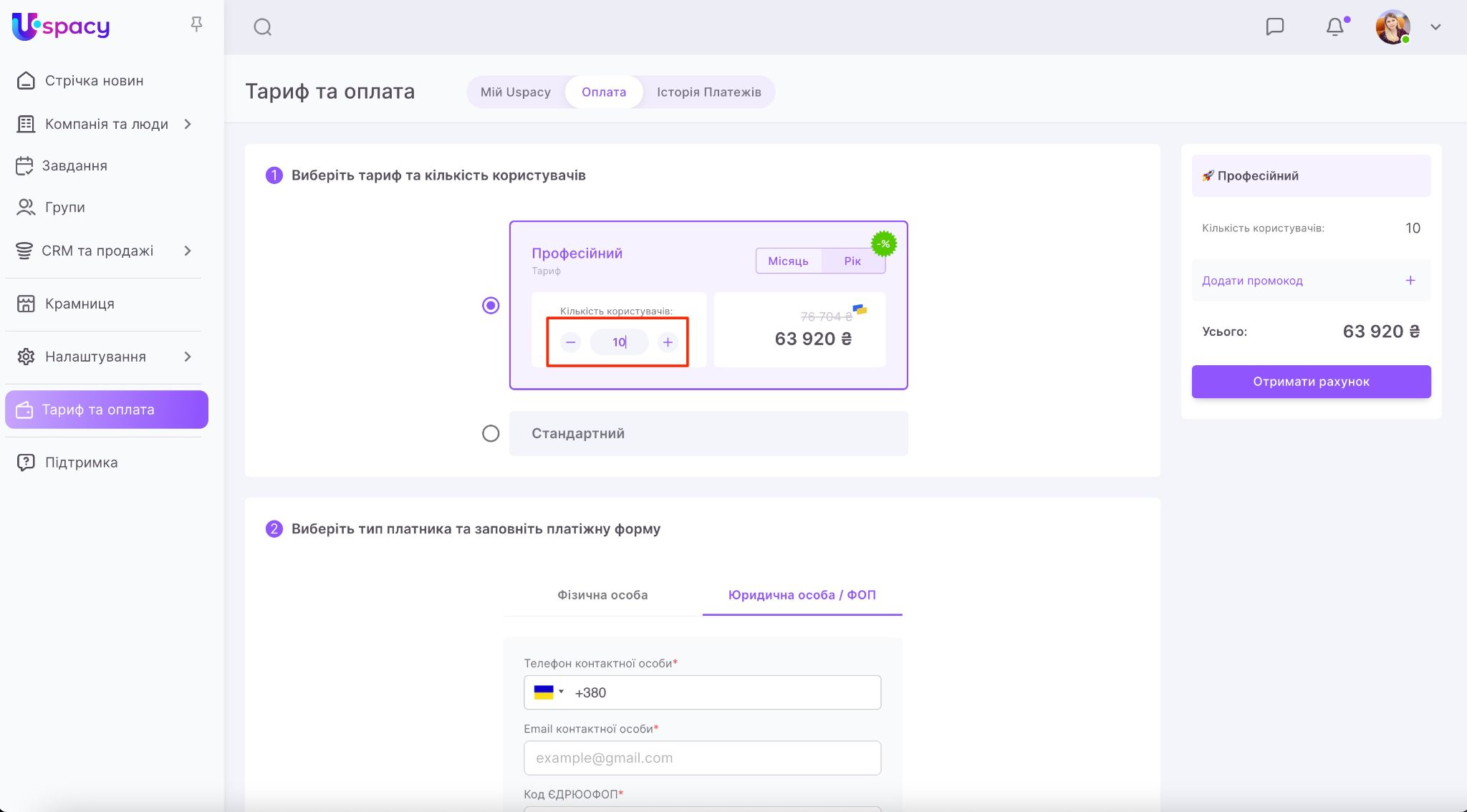Open the phone country flag dropdown
1467x812 pixels.
[x=549, y=692]
